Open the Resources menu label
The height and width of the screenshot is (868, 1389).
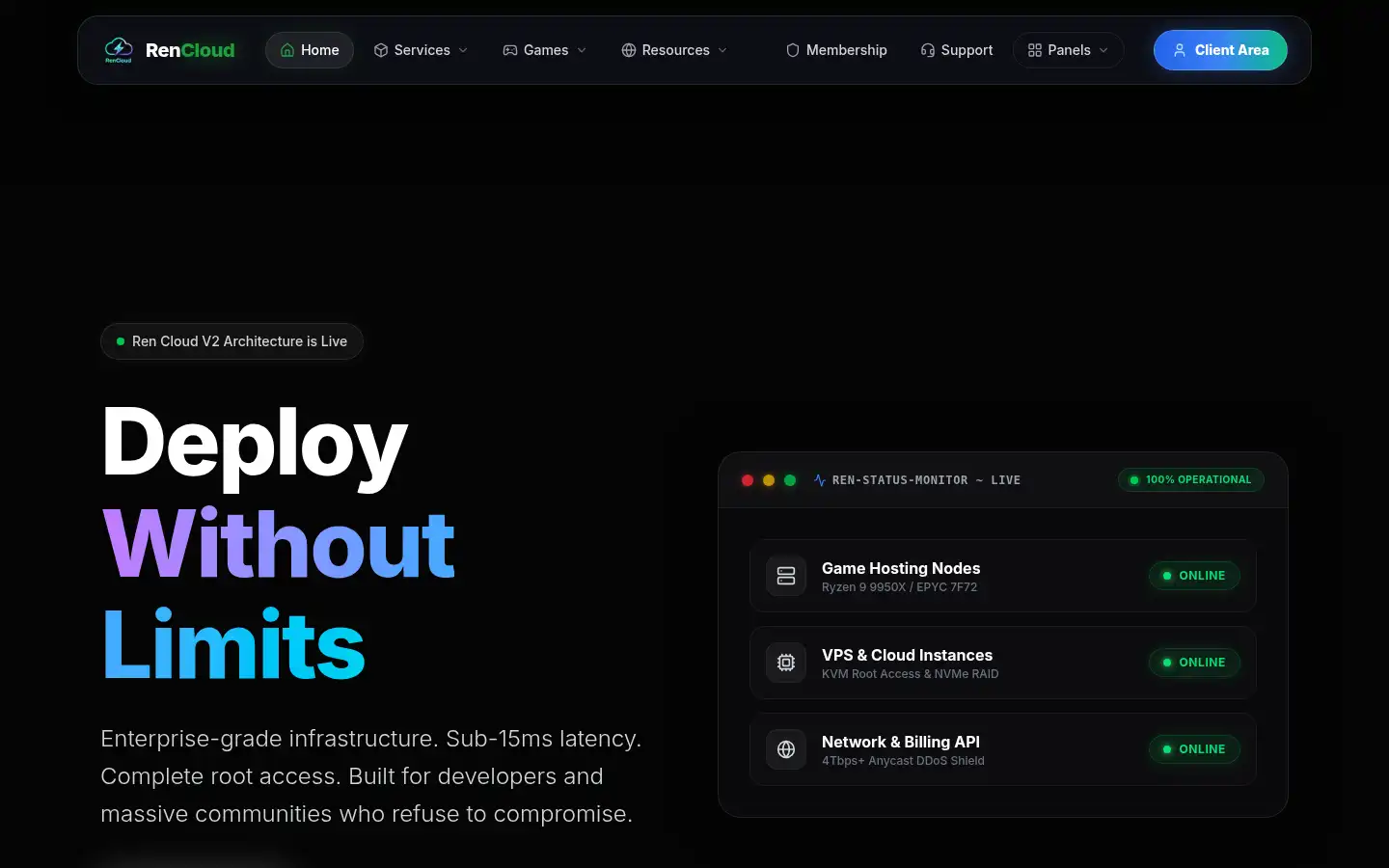(676, 50)
